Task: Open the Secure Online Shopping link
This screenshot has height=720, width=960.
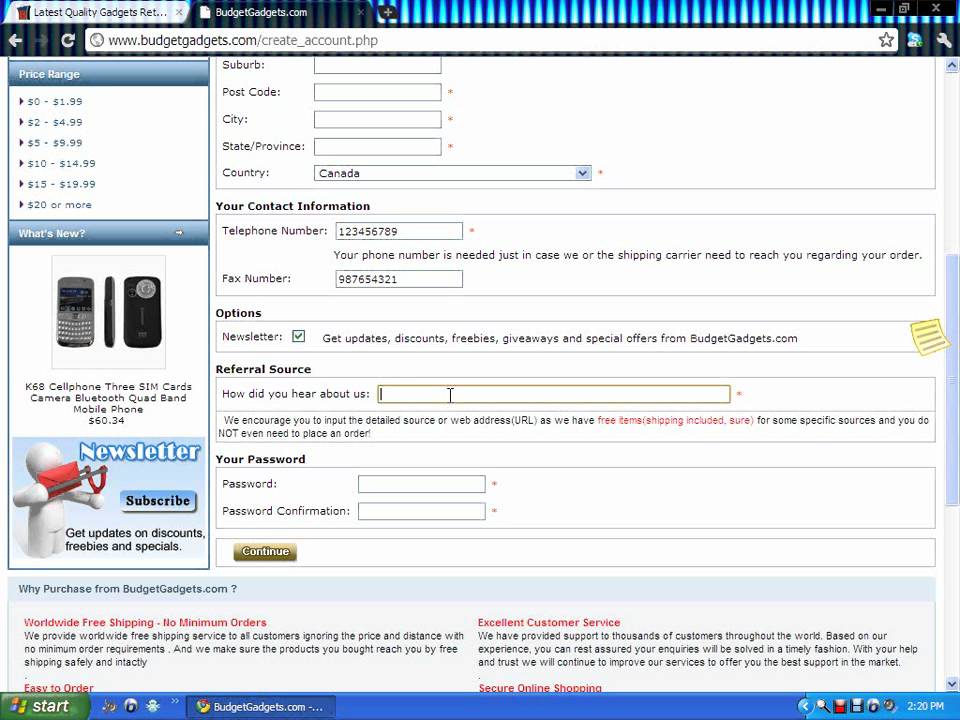Action: 540,688
